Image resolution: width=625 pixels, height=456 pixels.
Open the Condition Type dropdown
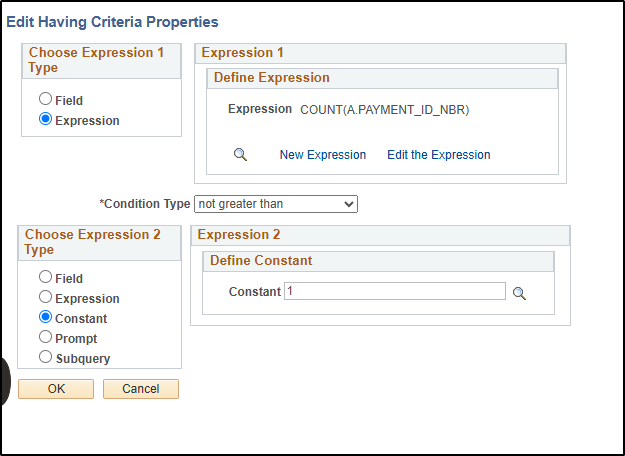click(x=276, y=204)
